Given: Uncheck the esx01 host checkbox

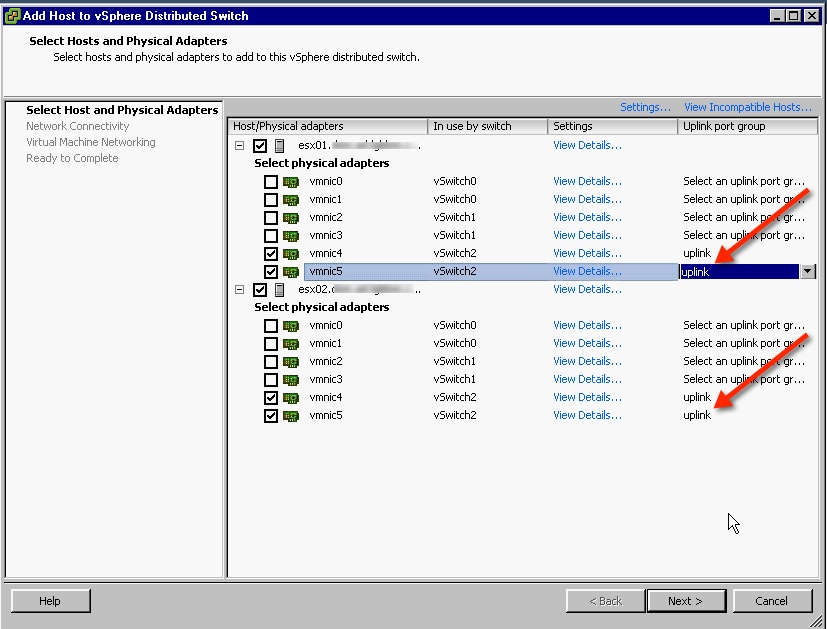Looking at the screenshot, I should tap(259, 146).
